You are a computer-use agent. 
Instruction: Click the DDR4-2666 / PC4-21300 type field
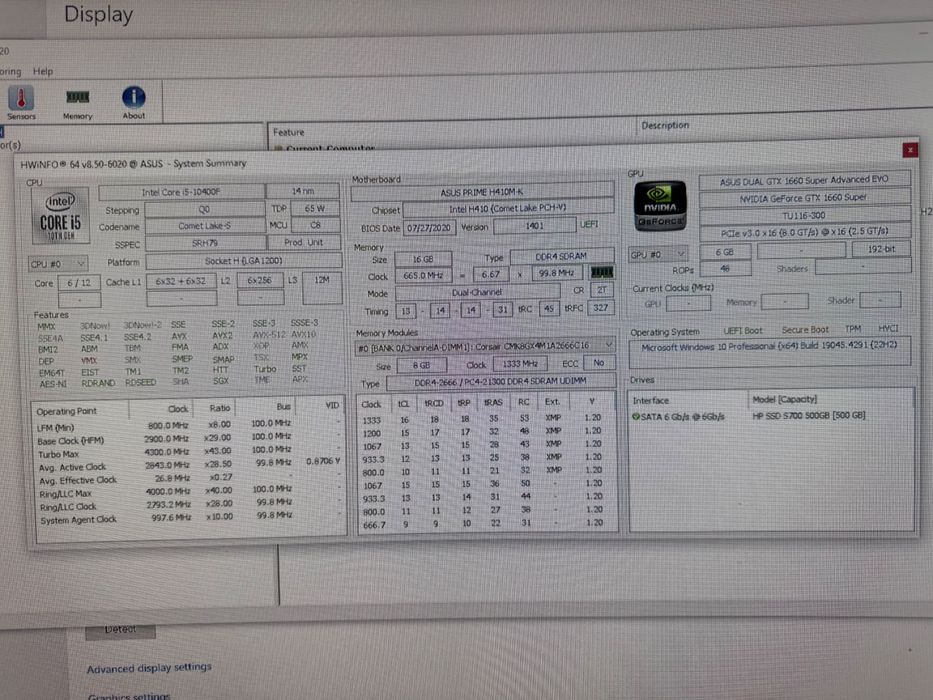500,381
